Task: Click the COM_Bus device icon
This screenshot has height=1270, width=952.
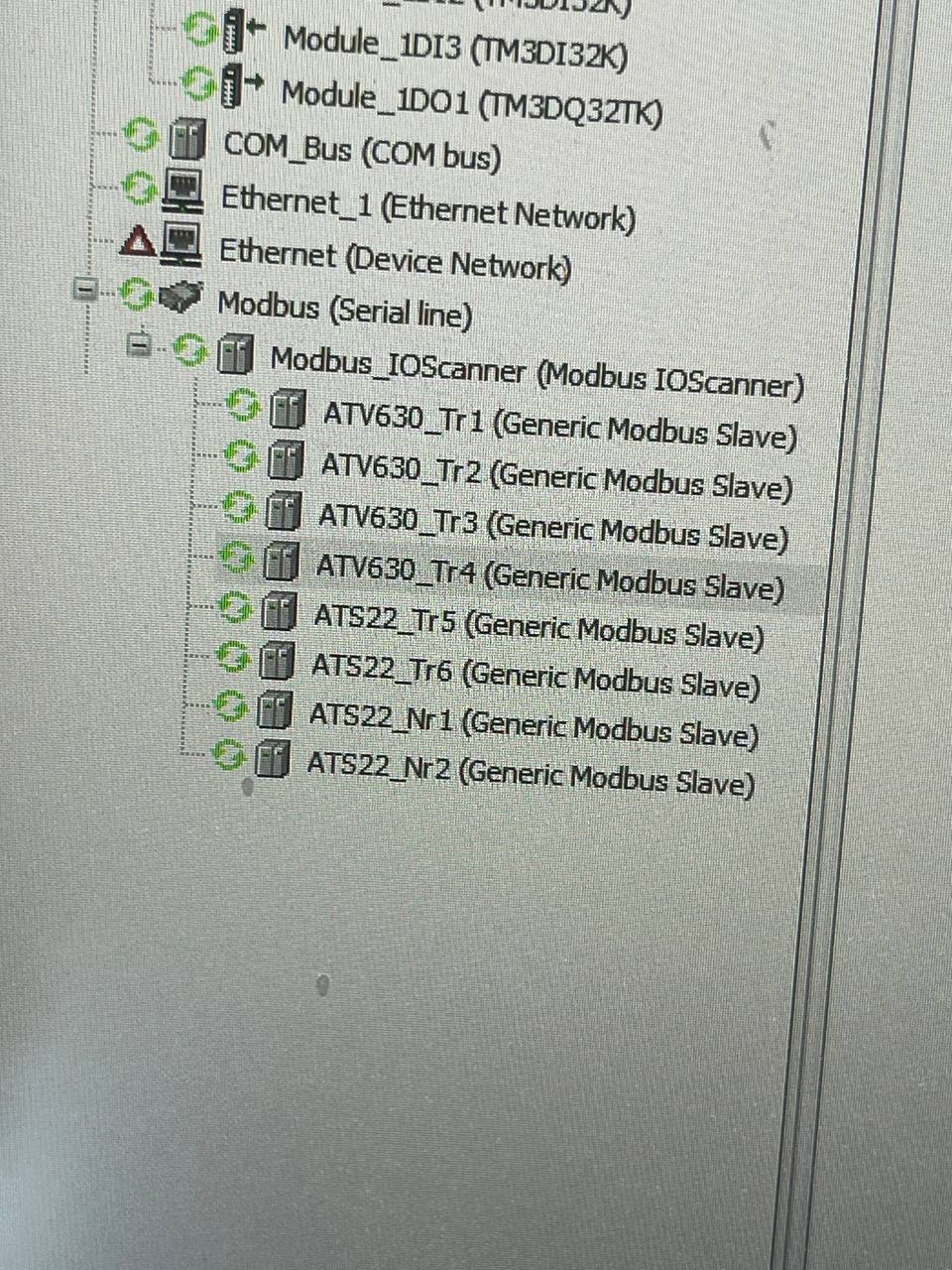Action: click(186, 140)
